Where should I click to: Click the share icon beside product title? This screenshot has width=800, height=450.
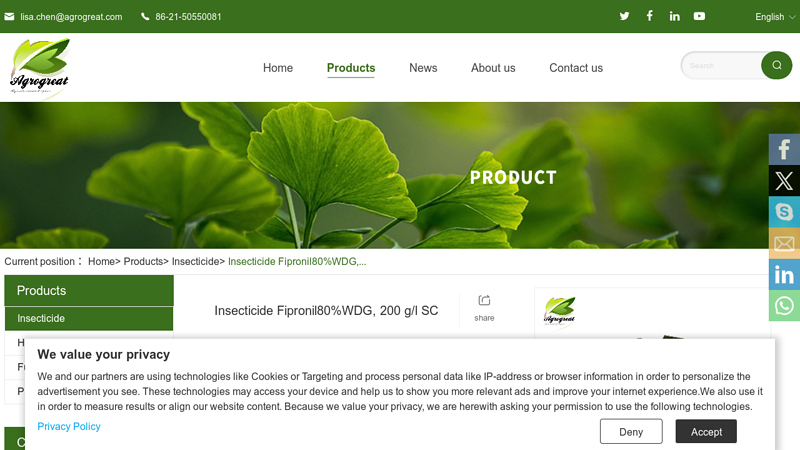click(x=484, y=308)
